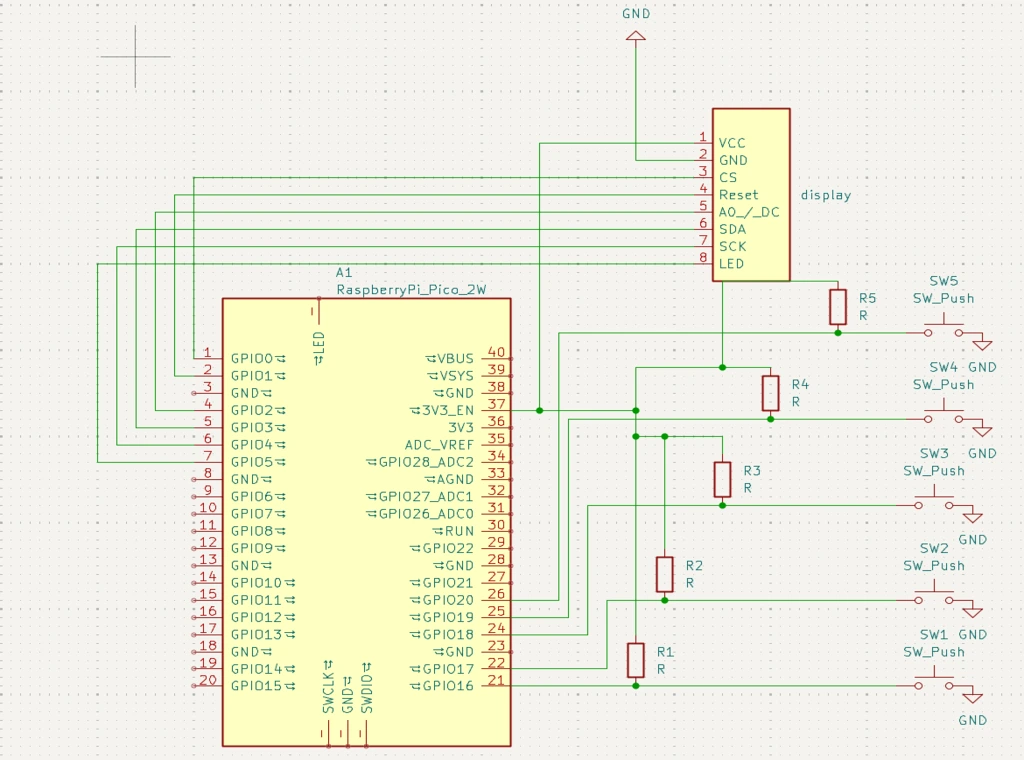Select the SW2 push button switch symbol
This screenshot has width=1024, height=760.
[x=934, y=594]
